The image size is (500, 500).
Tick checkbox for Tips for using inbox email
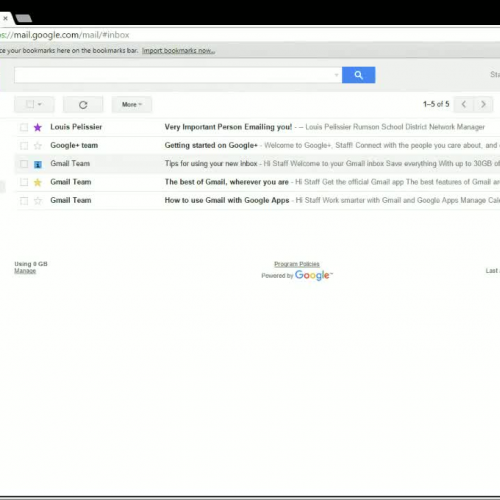pos(24,164)
